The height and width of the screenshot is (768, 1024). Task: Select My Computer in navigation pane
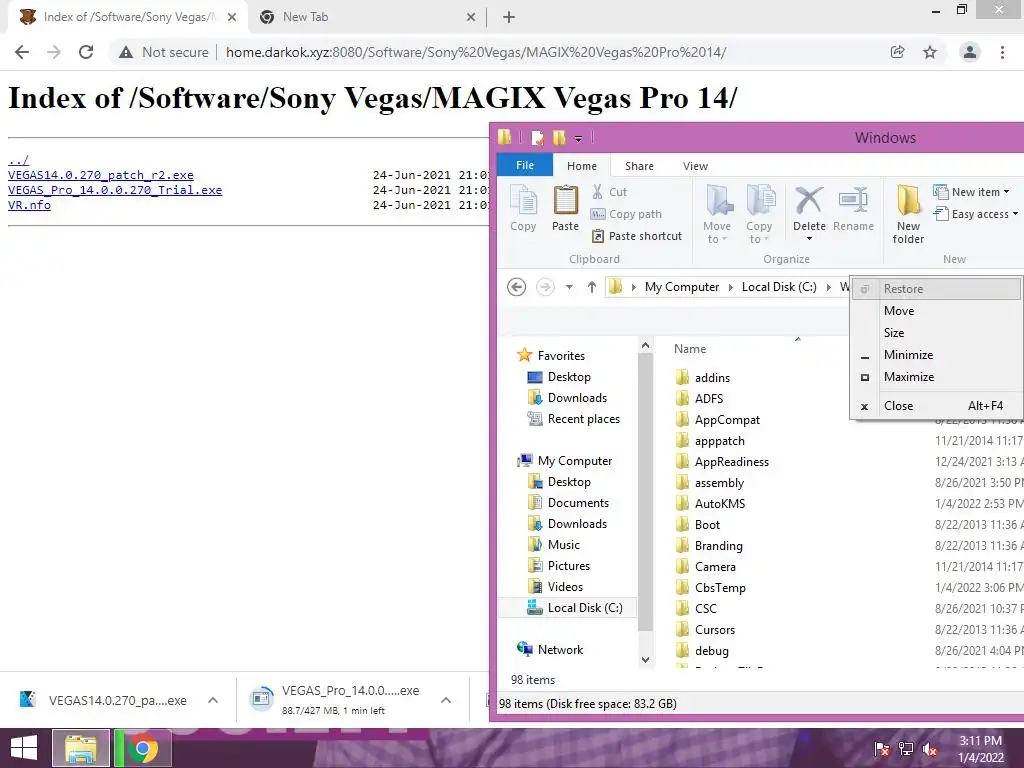[x=575, y=460]
